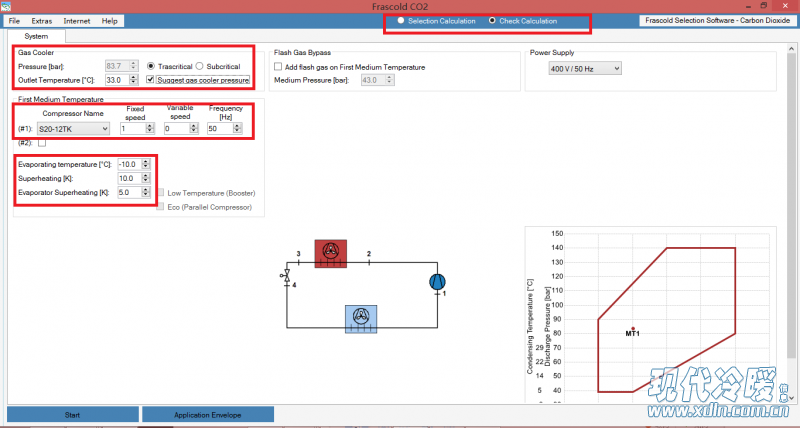Toggle Low Temperature (Booster) checkbox
The width and height of the screenshot is (800, 428).
point(161,193)
